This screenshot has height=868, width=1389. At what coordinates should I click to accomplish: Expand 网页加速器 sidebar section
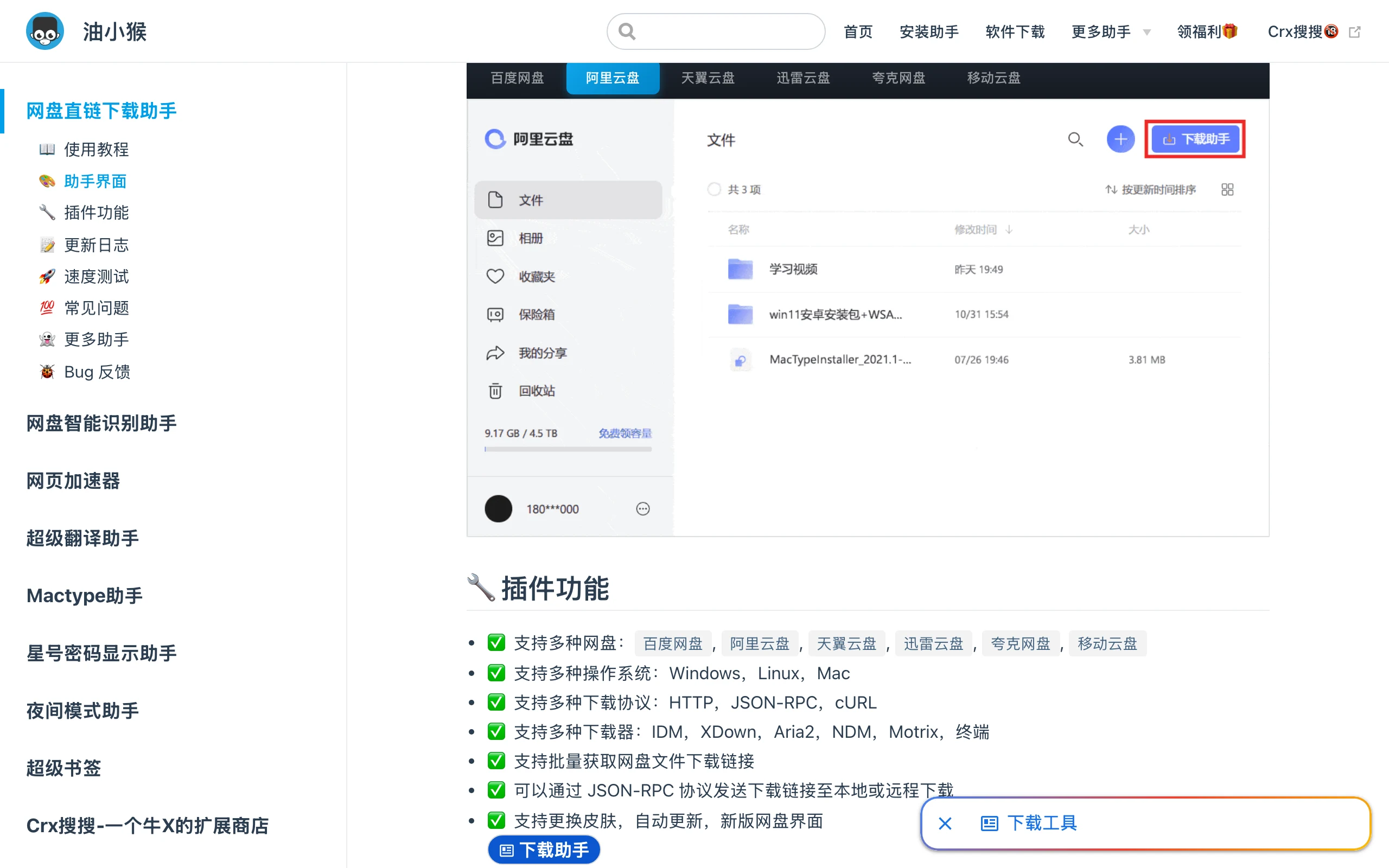click(x=73, y=481)
